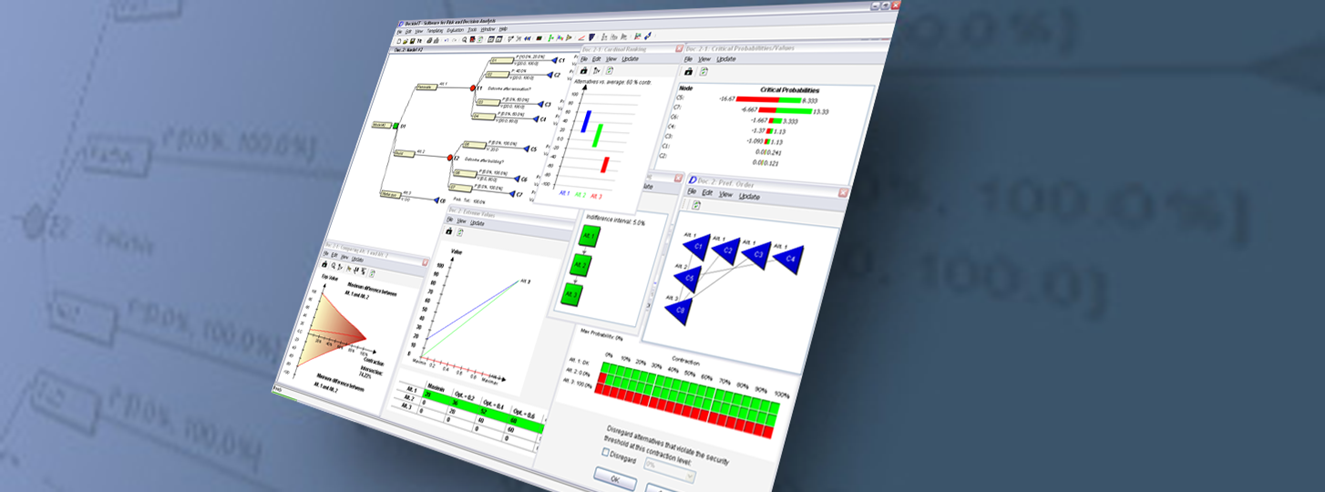
Task: Click the lock icon in Critical Probabilities window
Action: (x=688, y=72)
